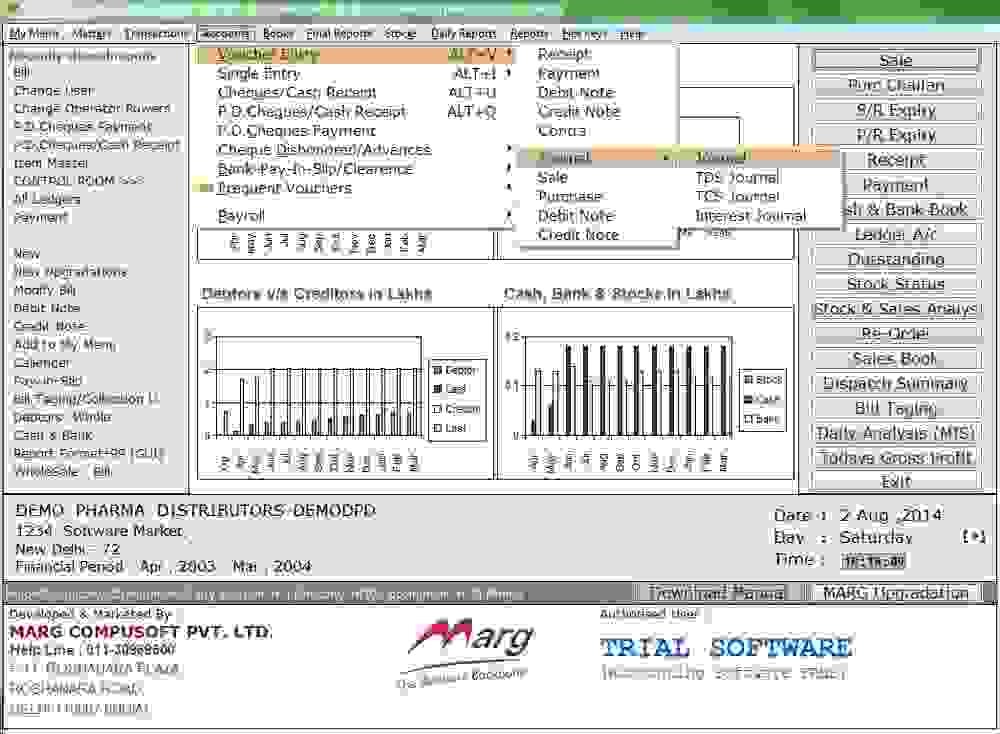
Task: Open the Stocks menu
Action: click(x=400, y=33)
